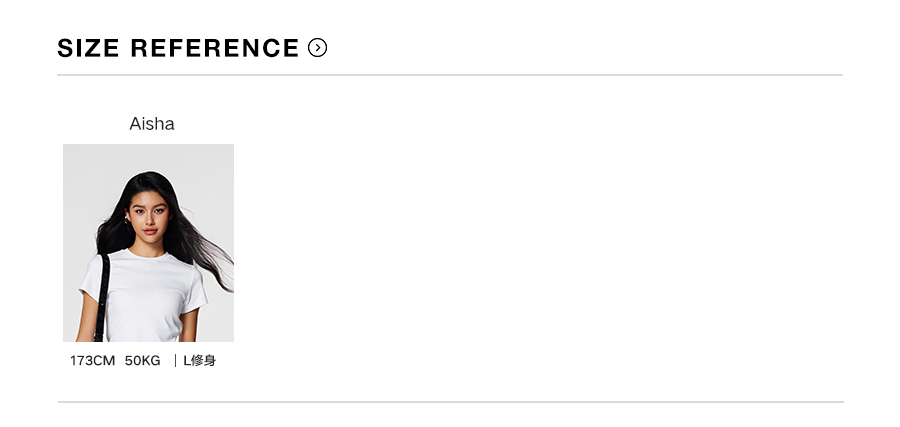Click the word REFERENCE in the heading
900x427 pixels.
[214, 48]
